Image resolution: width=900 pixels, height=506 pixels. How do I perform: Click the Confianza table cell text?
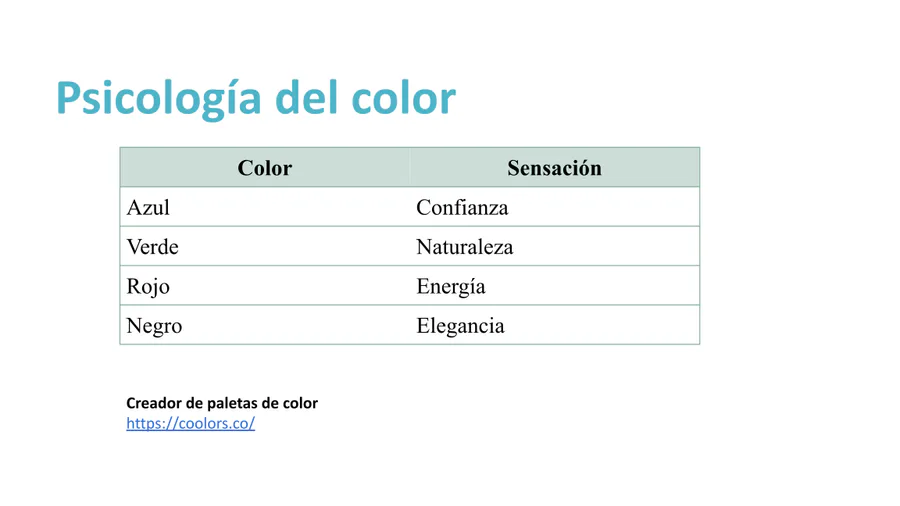[x=462, y=208]
